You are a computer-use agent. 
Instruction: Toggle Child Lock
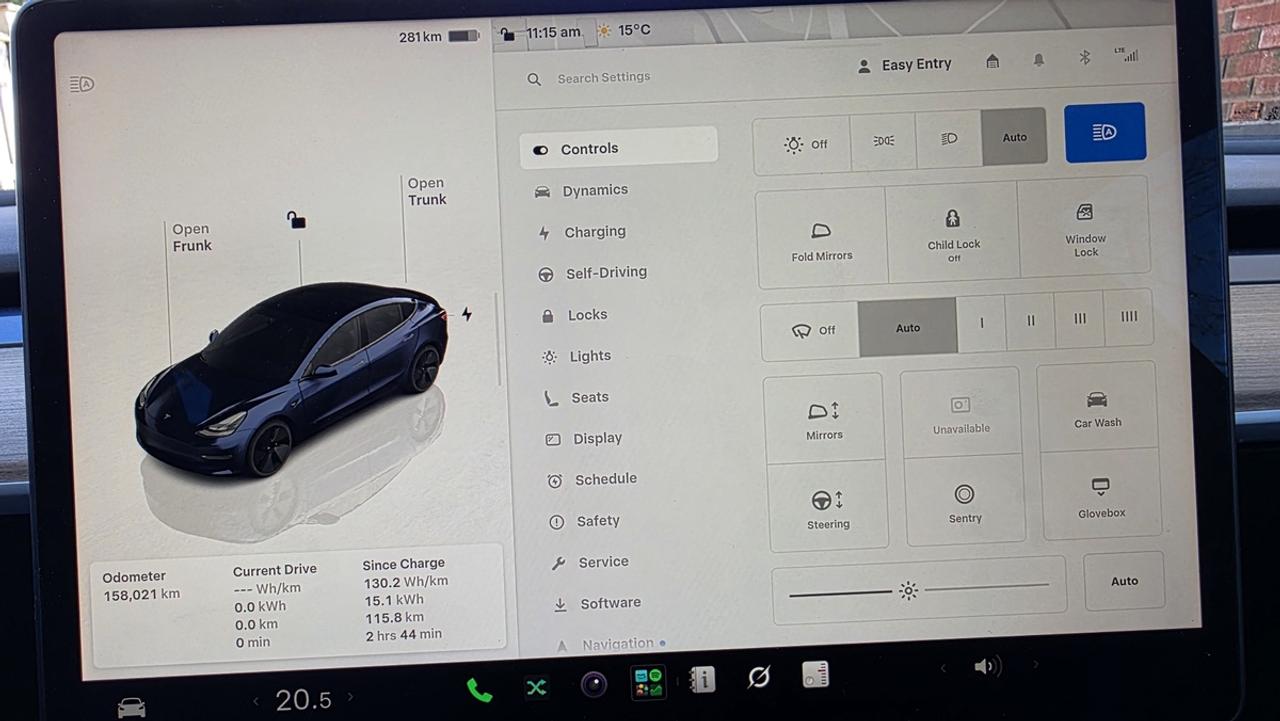[952, 233]
